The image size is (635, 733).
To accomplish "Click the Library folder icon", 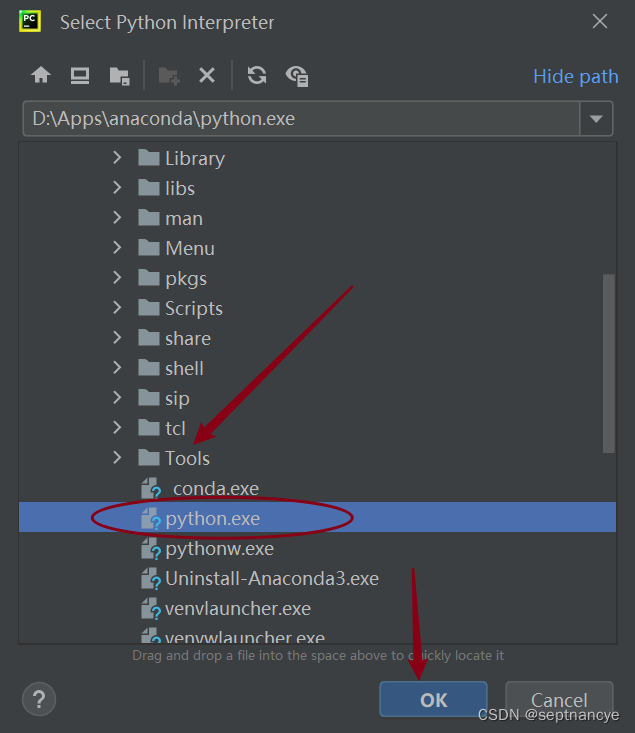I will click(x=149, y=158).
